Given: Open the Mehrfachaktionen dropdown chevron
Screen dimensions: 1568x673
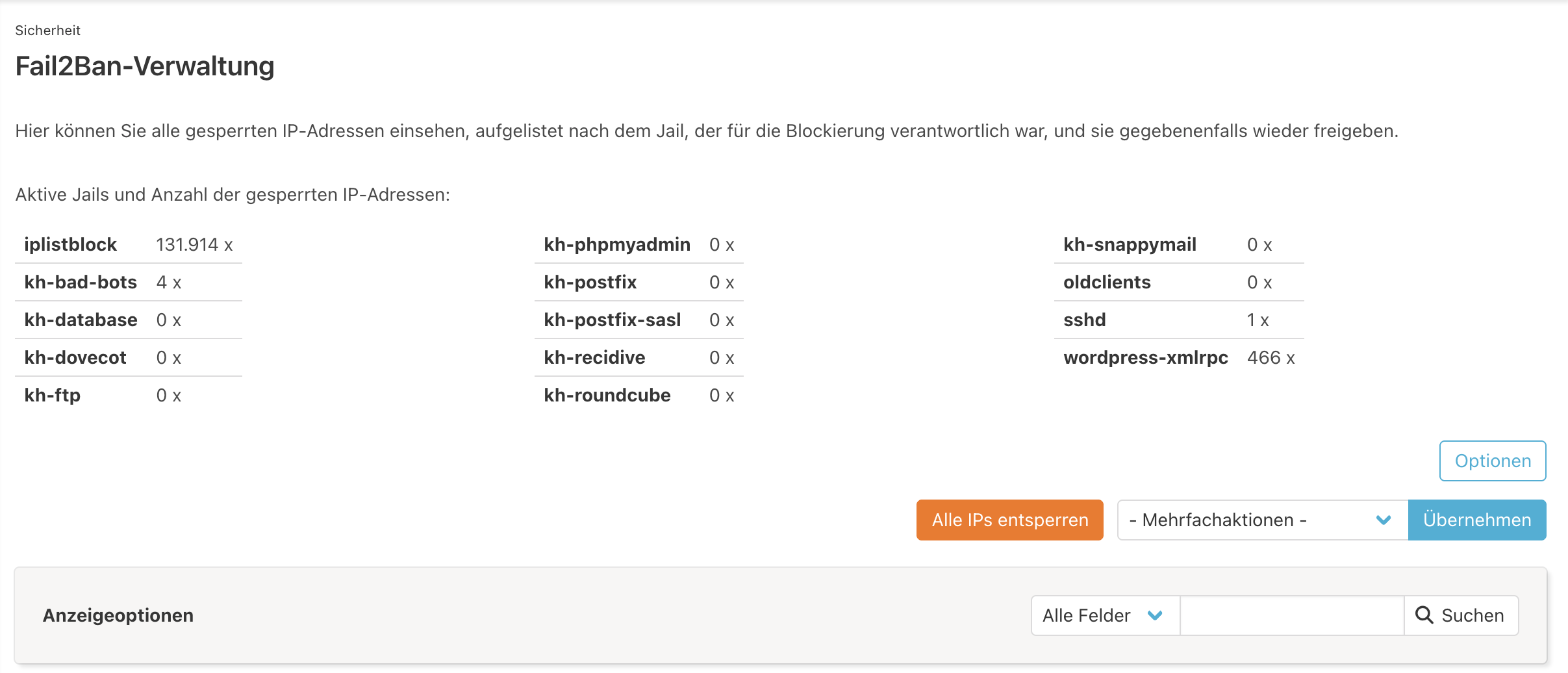Looking at the screenshot, I should [1383, 520].
